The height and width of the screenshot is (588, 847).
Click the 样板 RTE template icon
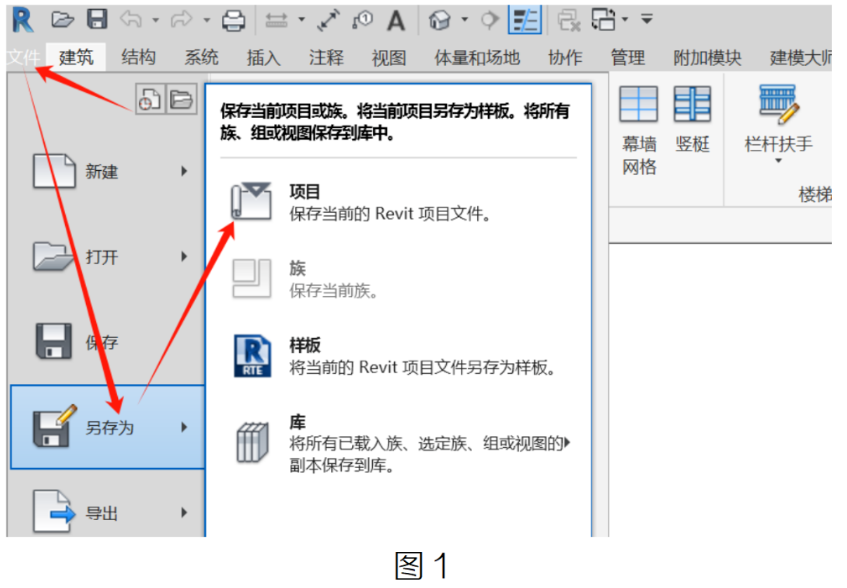coord(252,356)
